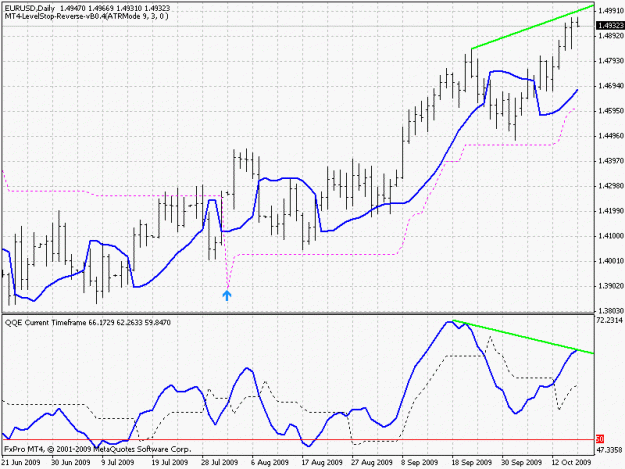Screen dimensions: 625x469
Task: Click the 1.45950 price scale label
Action: (611, 111)
